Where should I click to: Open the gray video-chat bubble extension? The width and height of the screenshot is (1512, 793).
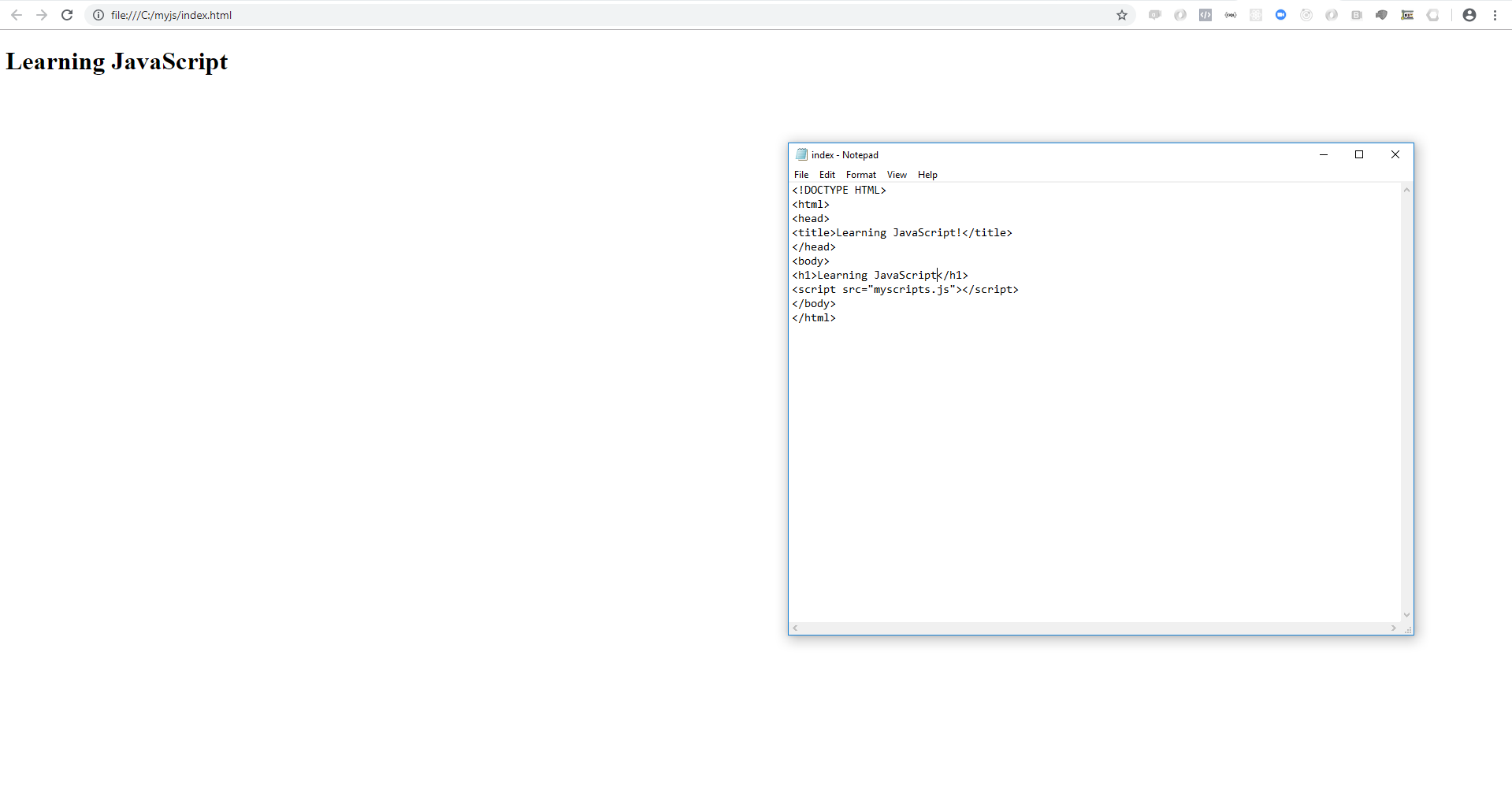pyautogui.click(x=1155, y=15)
